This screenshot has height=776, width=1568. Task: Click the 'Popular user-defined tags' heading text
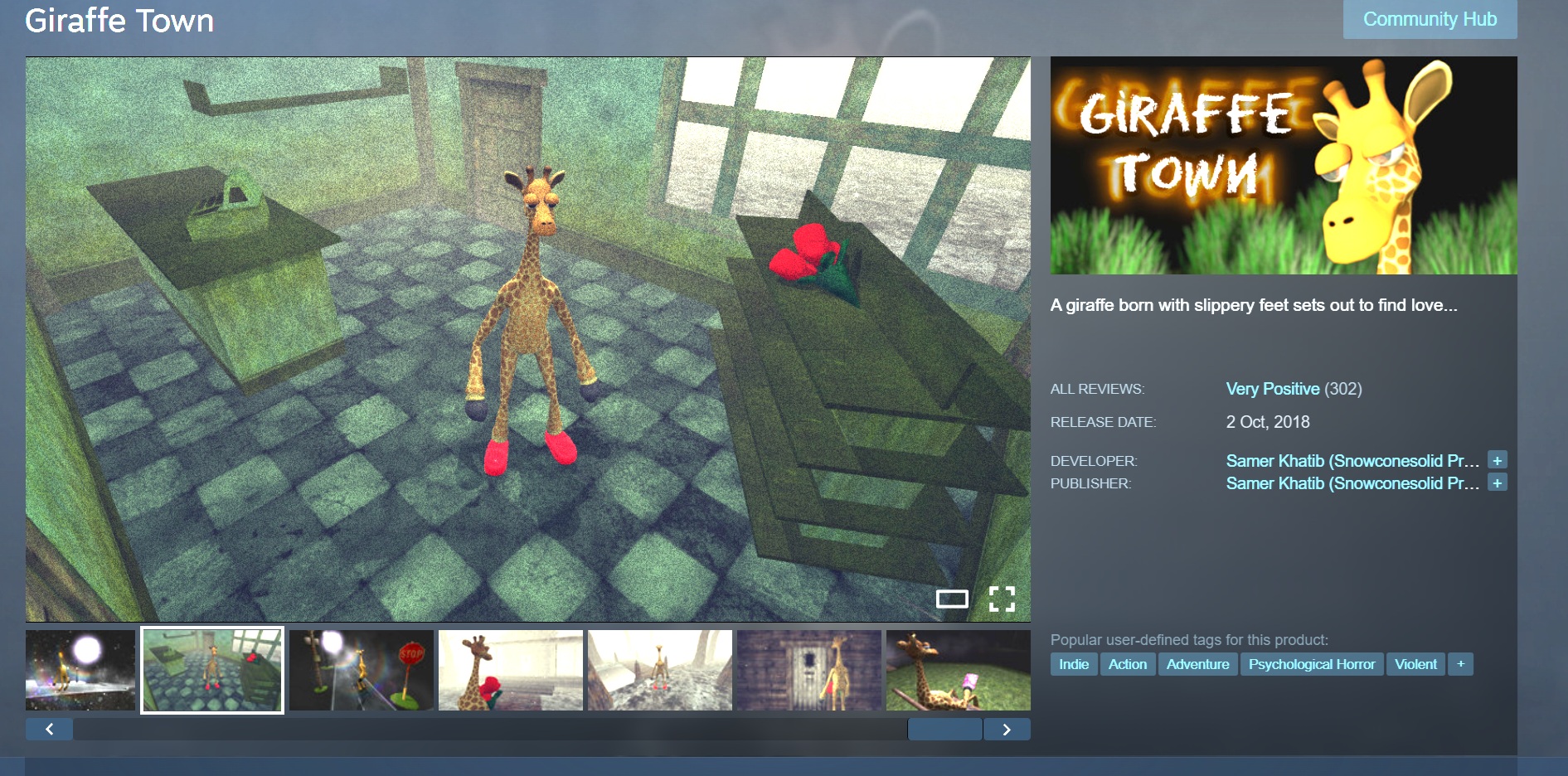click(x=1189, y=640)
